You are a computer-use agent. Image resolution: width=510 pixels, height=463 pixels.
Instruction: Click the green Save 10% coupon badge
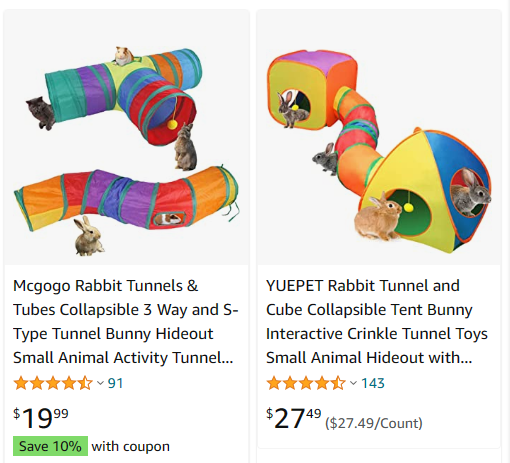pyautogui.click(x=50, y=446)
